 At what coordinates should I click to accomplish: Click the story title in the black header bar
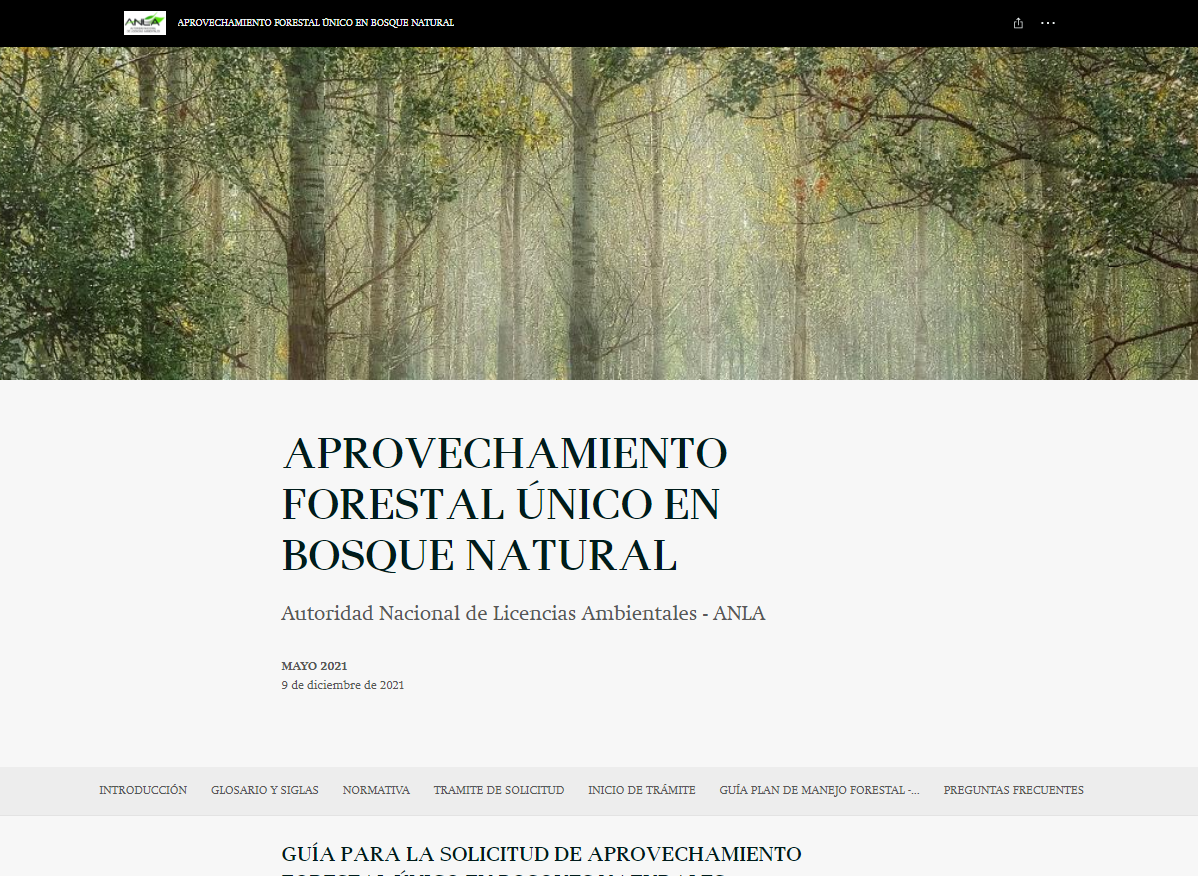(315, 23)
